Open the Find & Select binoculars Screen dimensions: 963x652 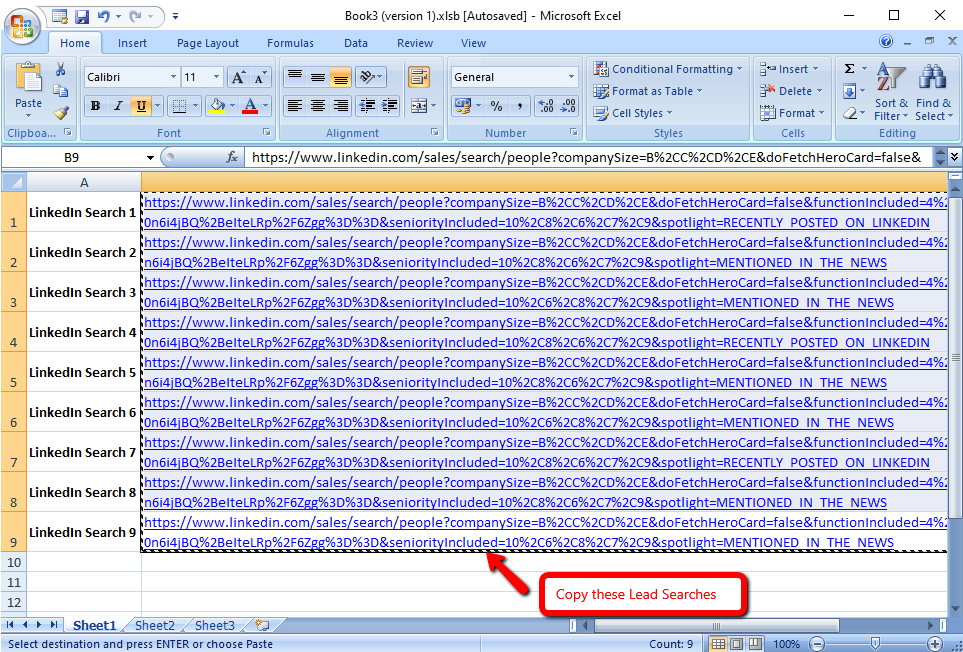(933, 92)
